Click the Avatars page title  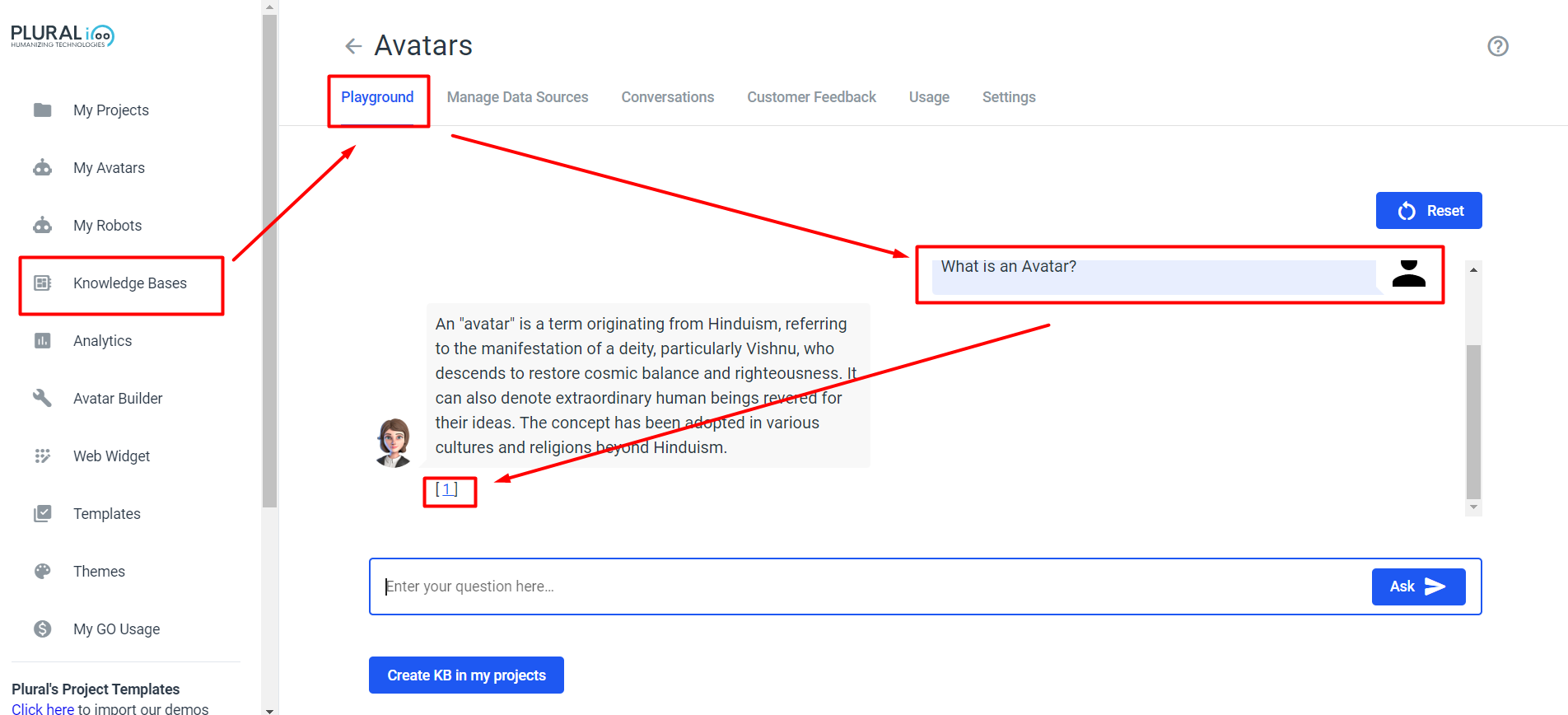click(x=423, y=46)
